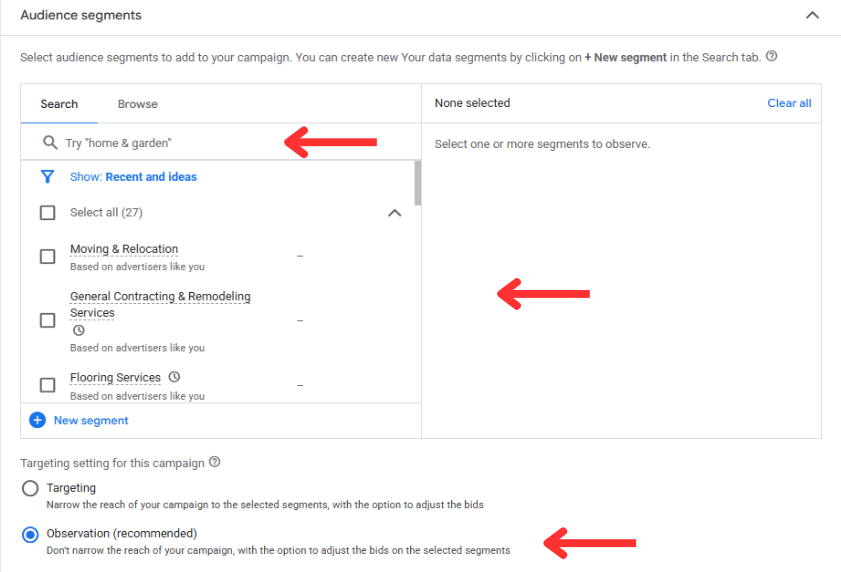This screenshot has width=841, height=572.
Task: Click clock icon under General Contracting segment
Action: click(x=78, y=330)
